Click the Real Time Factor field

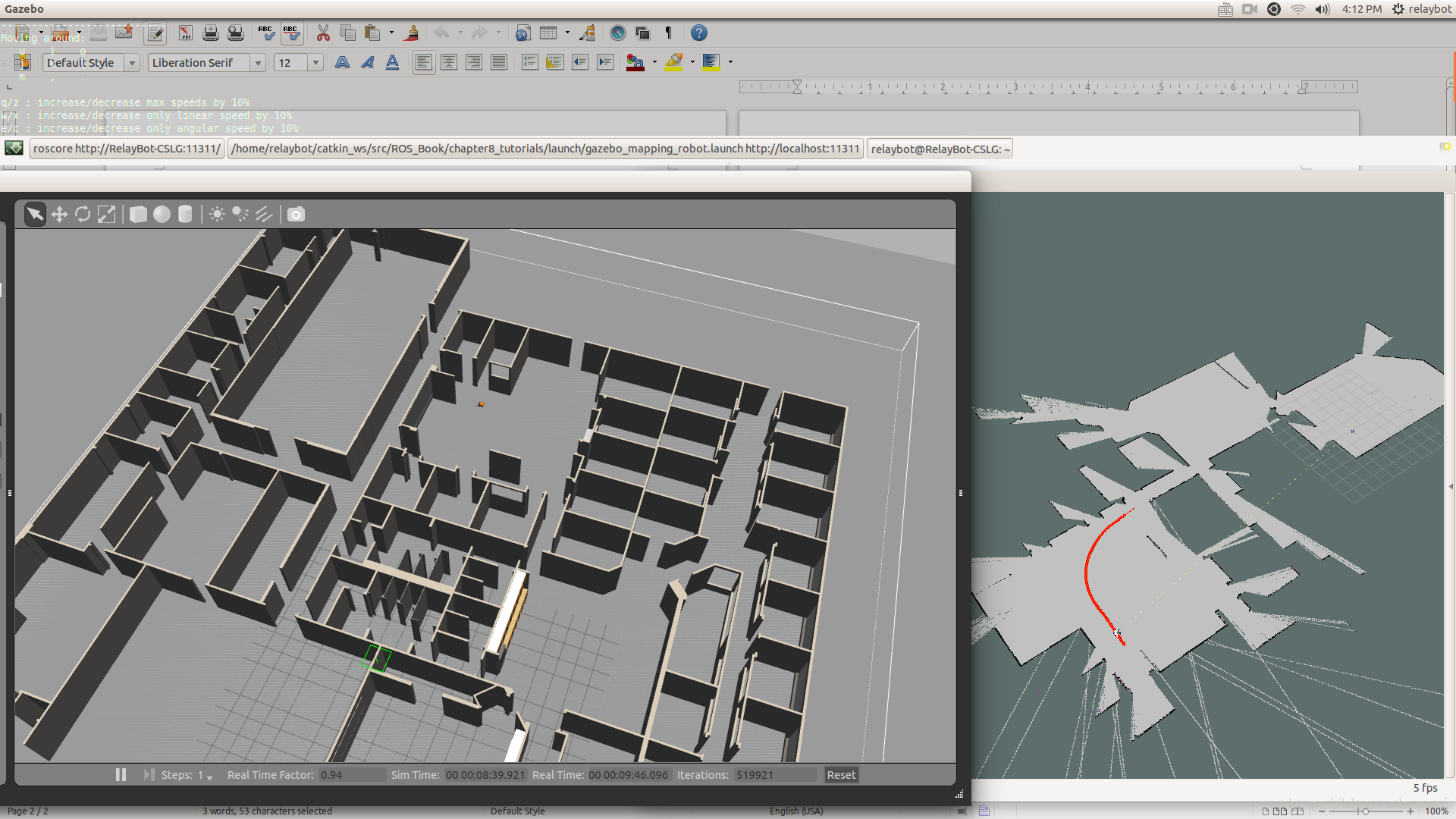tap(352, 775)
